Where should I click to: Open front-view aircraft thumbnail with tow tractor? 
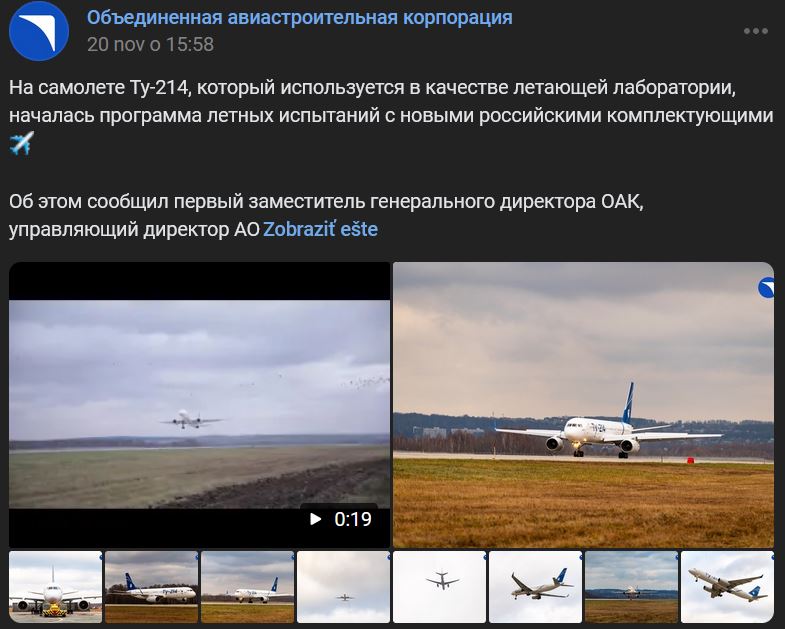pos(55,587)
